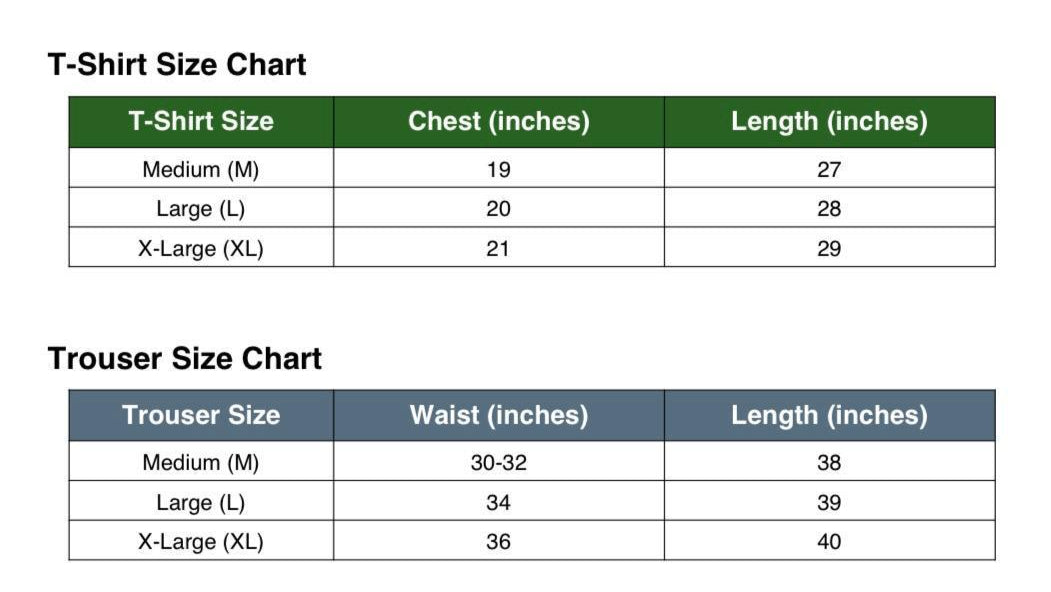The height and width of the screenshot is (592, 1051).
Task: Select the chest value 21 cell
Action: tap(498, 249)
